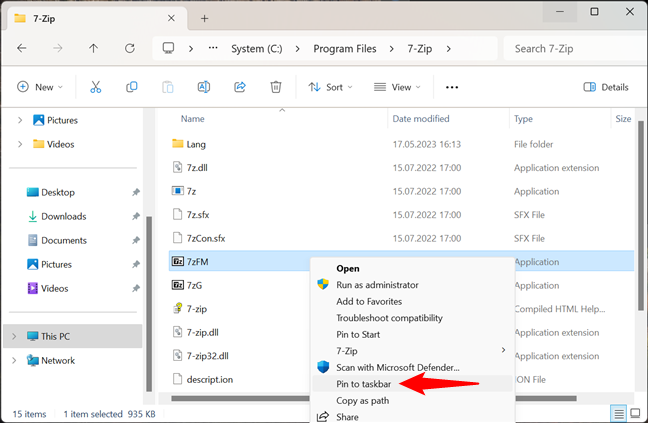Click the Lang folder icon

click(178, 144)
